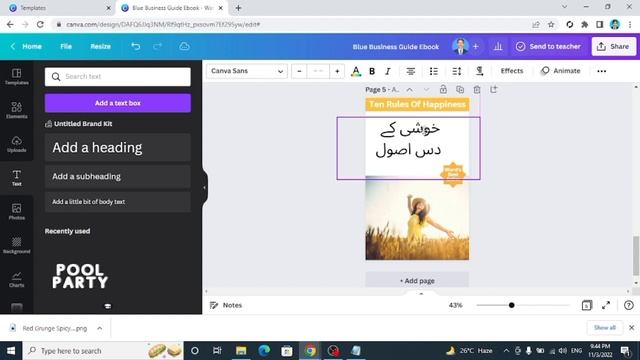Toggle bold formatting

[372, 71]
